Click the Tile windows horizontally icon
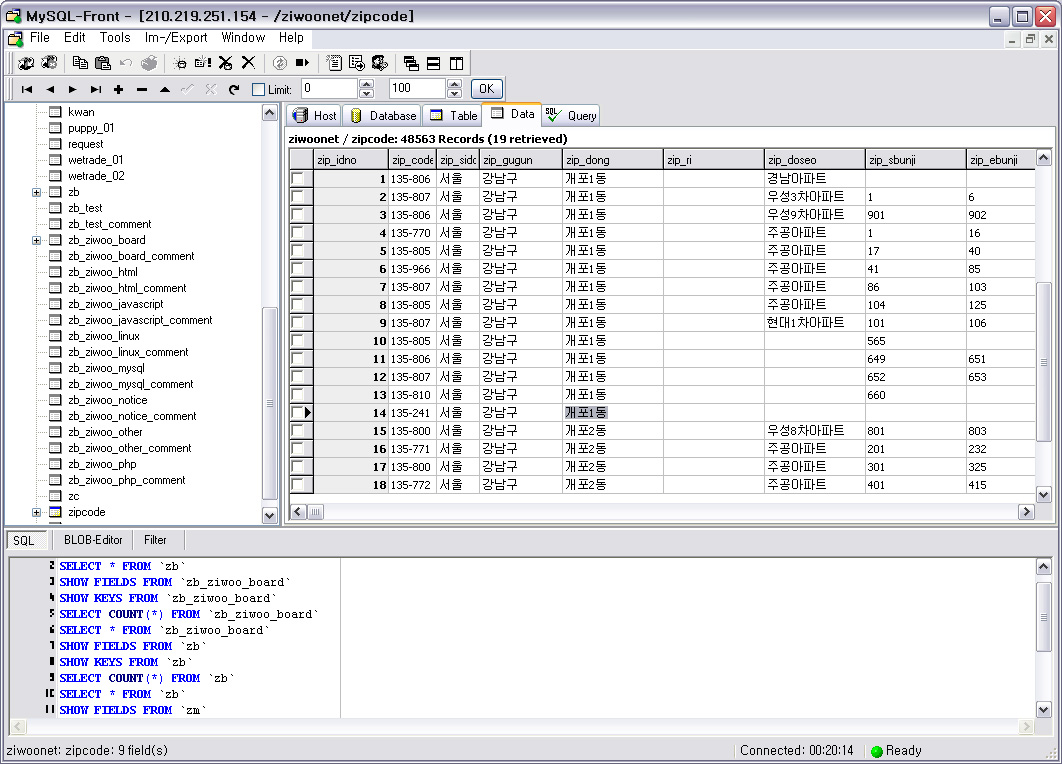Viewport: 1062px width, 764px height. [433, 63]
